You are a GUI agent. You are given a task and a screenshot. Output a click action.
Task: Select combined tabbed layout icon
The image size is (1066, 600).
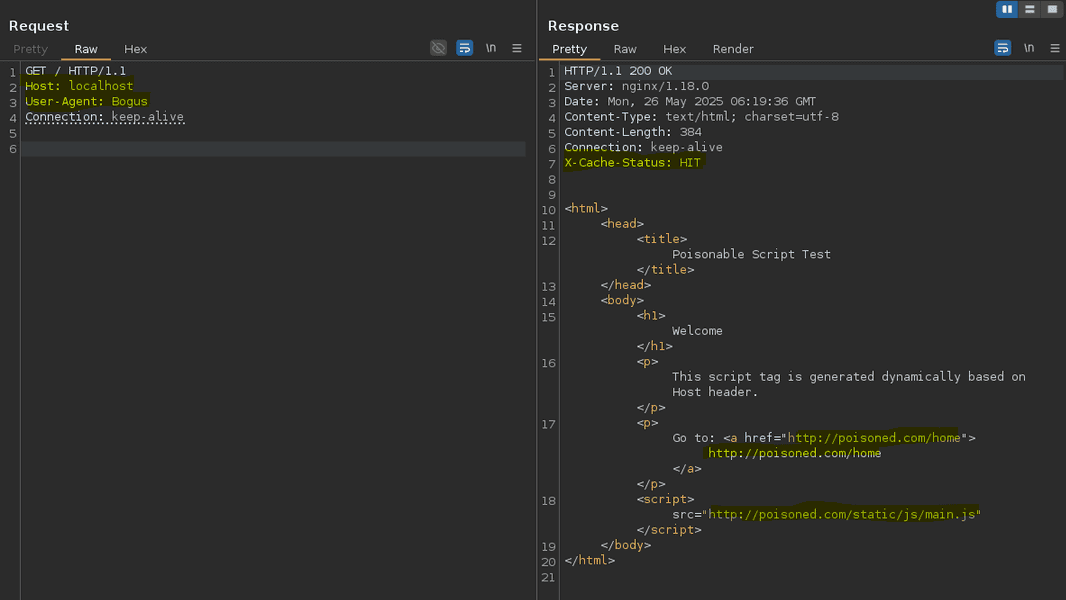point(1051,9)
